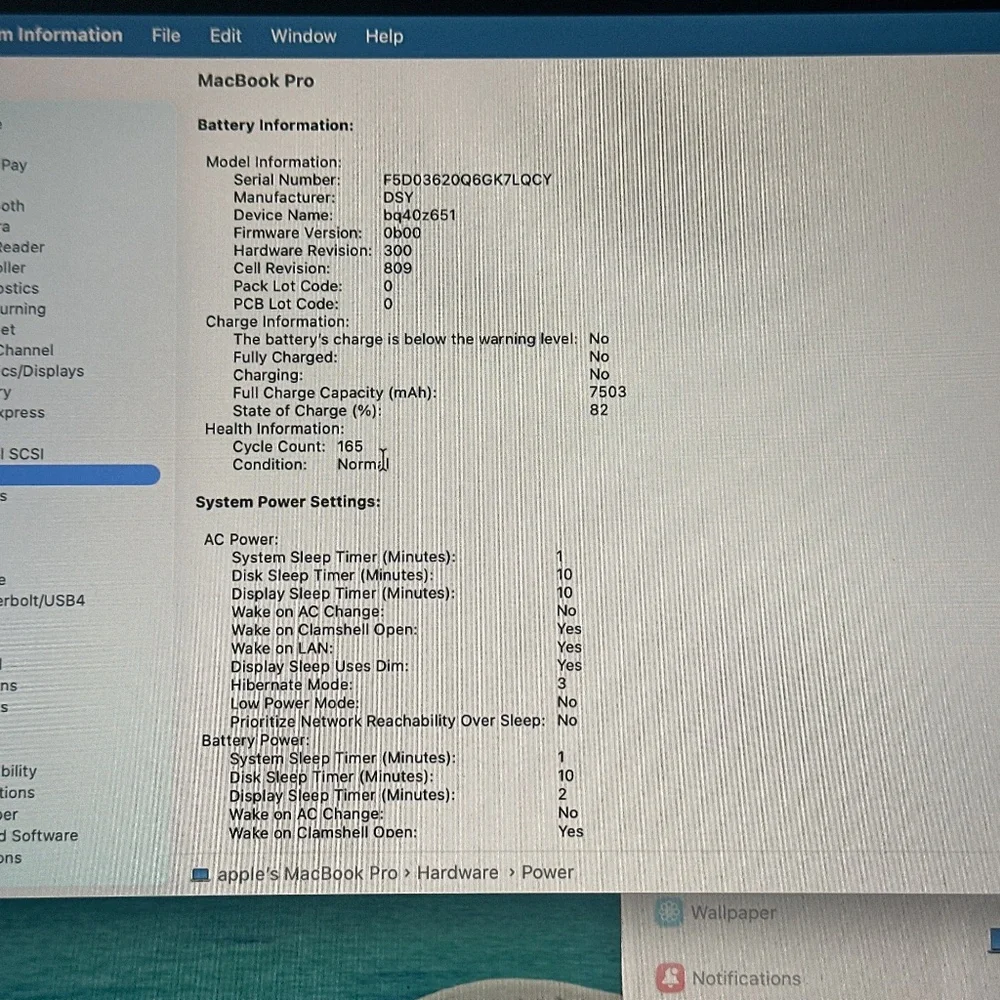
Task: Click serial number F5D03620Q6GK7LQCY
Action: click(467, 180)
